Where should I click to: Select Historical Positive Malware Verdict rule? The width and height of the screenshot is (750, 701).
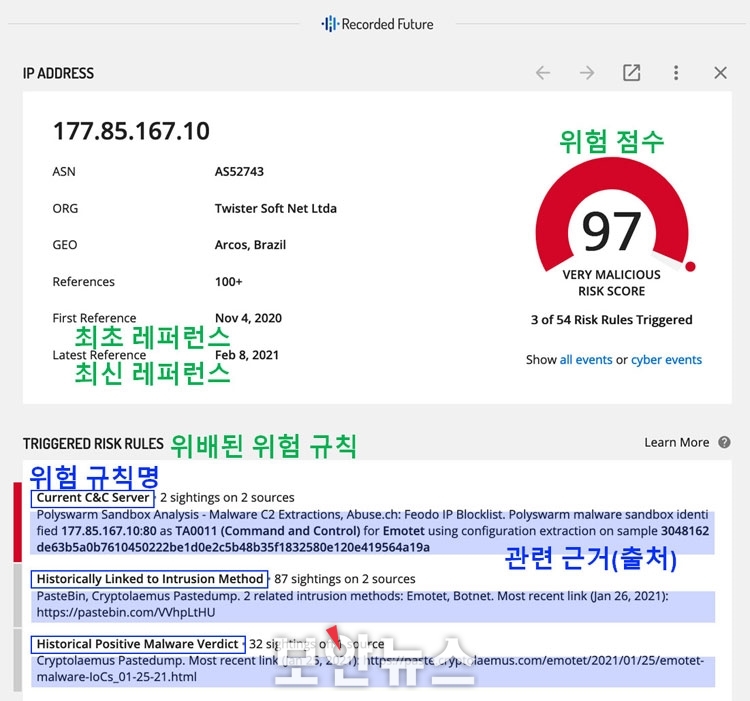[138, 644]
